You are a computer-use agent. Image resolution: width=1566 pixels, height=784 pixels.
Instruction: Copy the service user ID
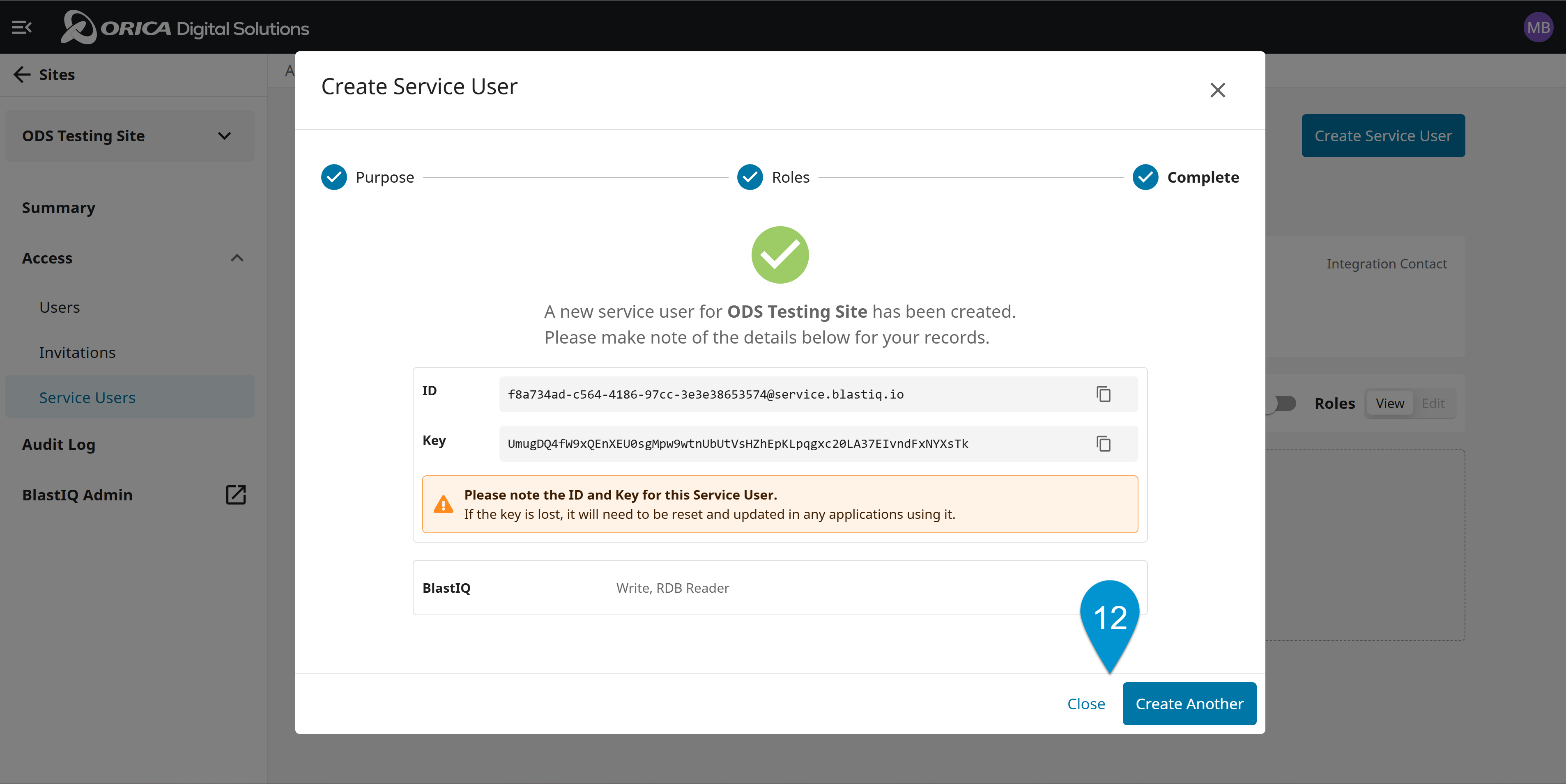pos(1104,394)
